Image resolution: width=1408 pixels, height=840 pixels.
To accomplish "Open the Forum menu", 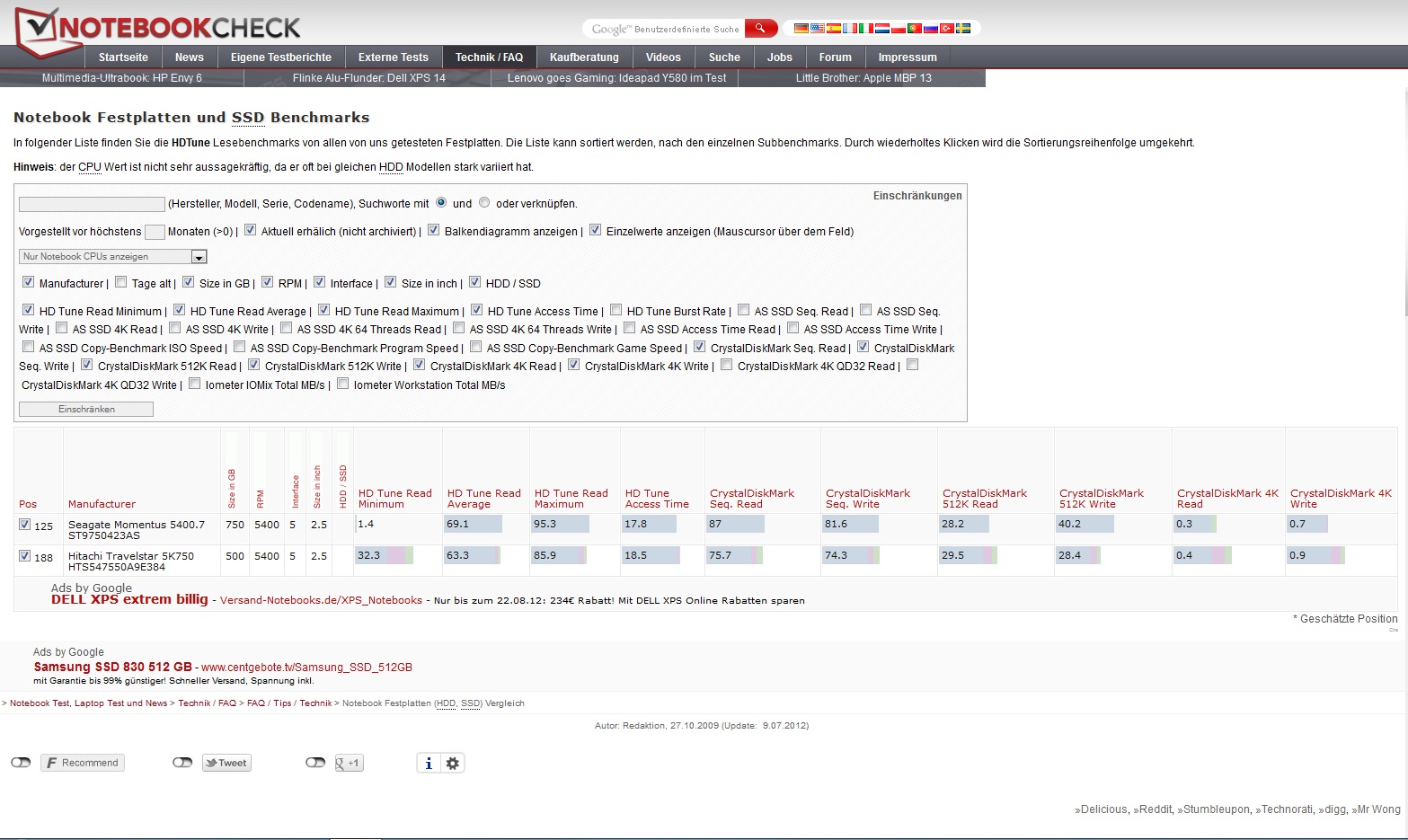I will click(x=835, y=57).
